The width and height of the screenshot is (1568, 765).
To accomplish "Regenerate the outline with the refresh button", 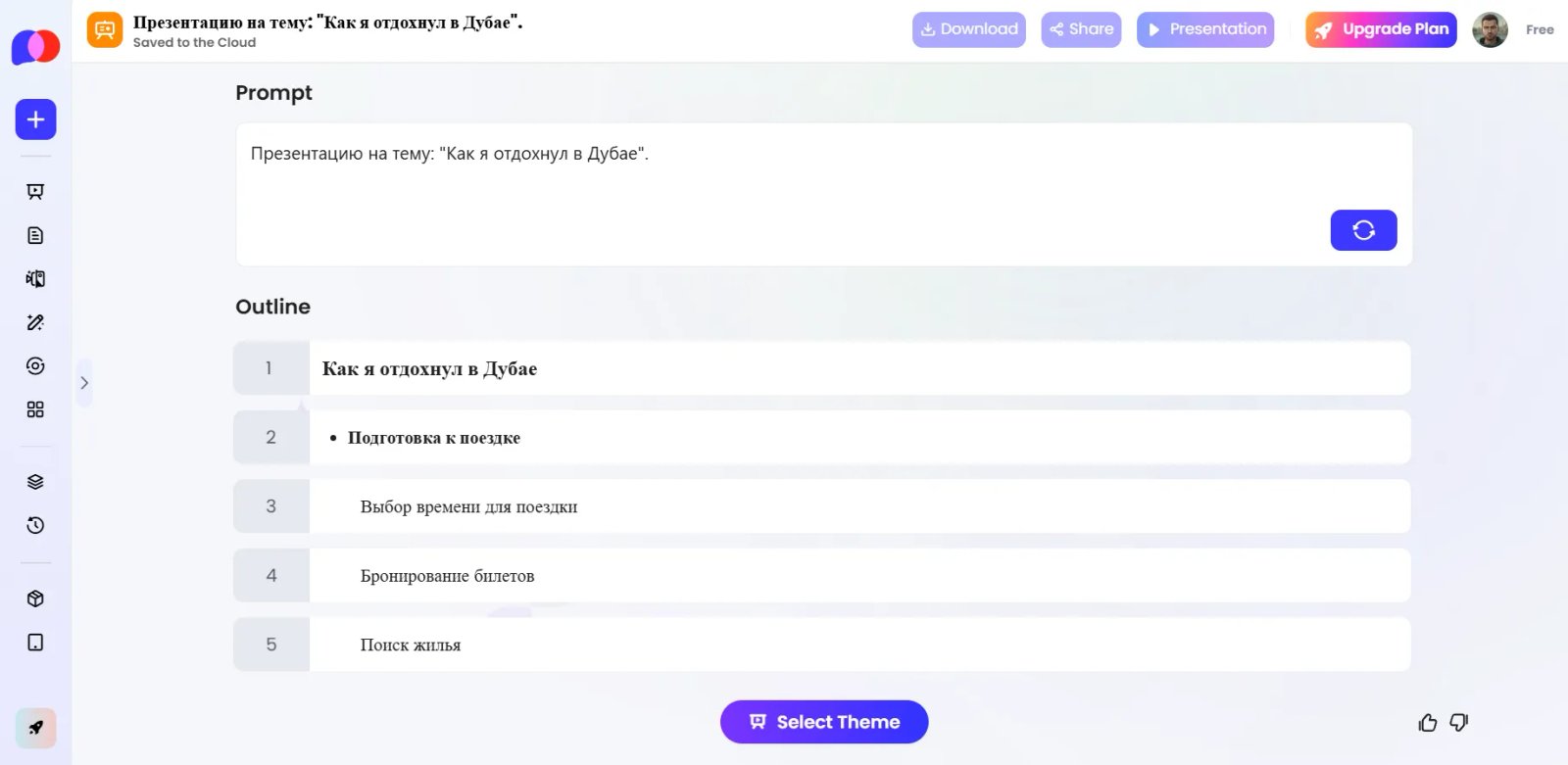I will tap(1363, 230).
